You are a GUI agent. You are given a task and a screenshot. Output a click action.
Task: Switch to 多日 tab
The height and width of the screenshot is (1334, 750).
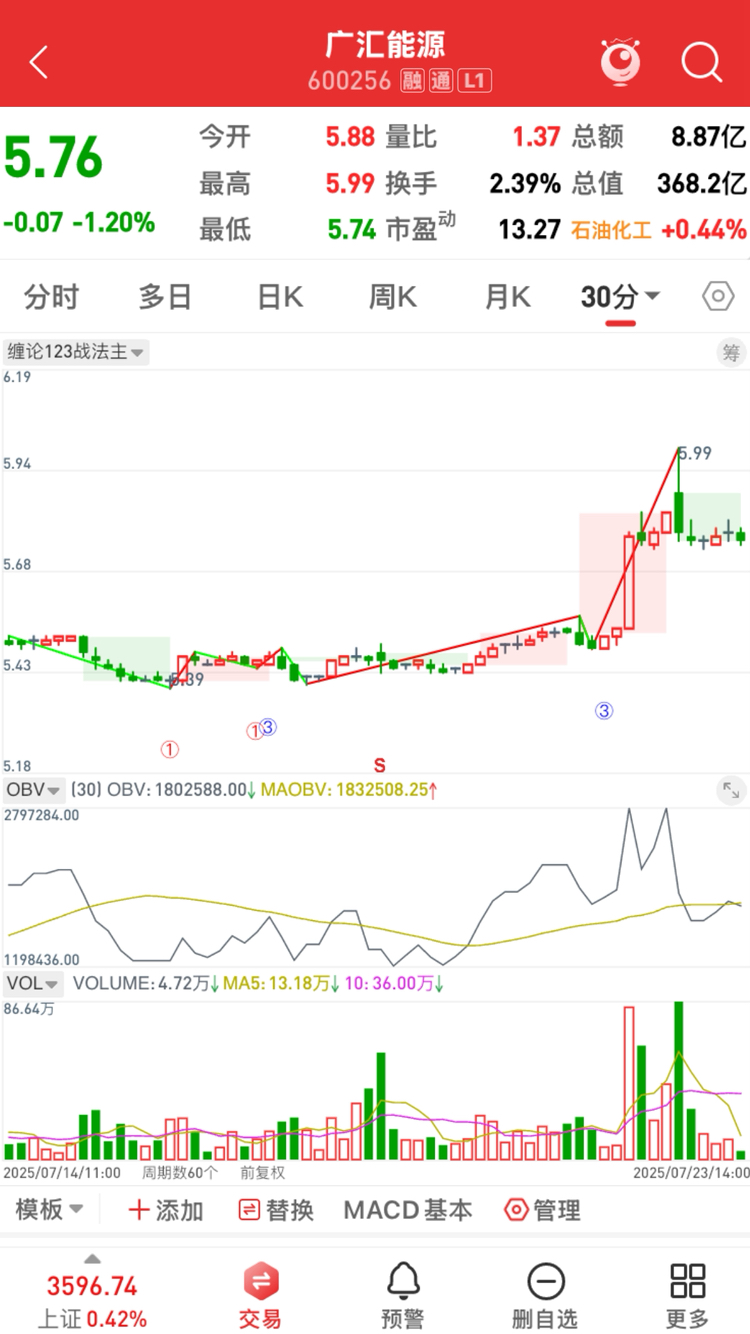(165, 297)
